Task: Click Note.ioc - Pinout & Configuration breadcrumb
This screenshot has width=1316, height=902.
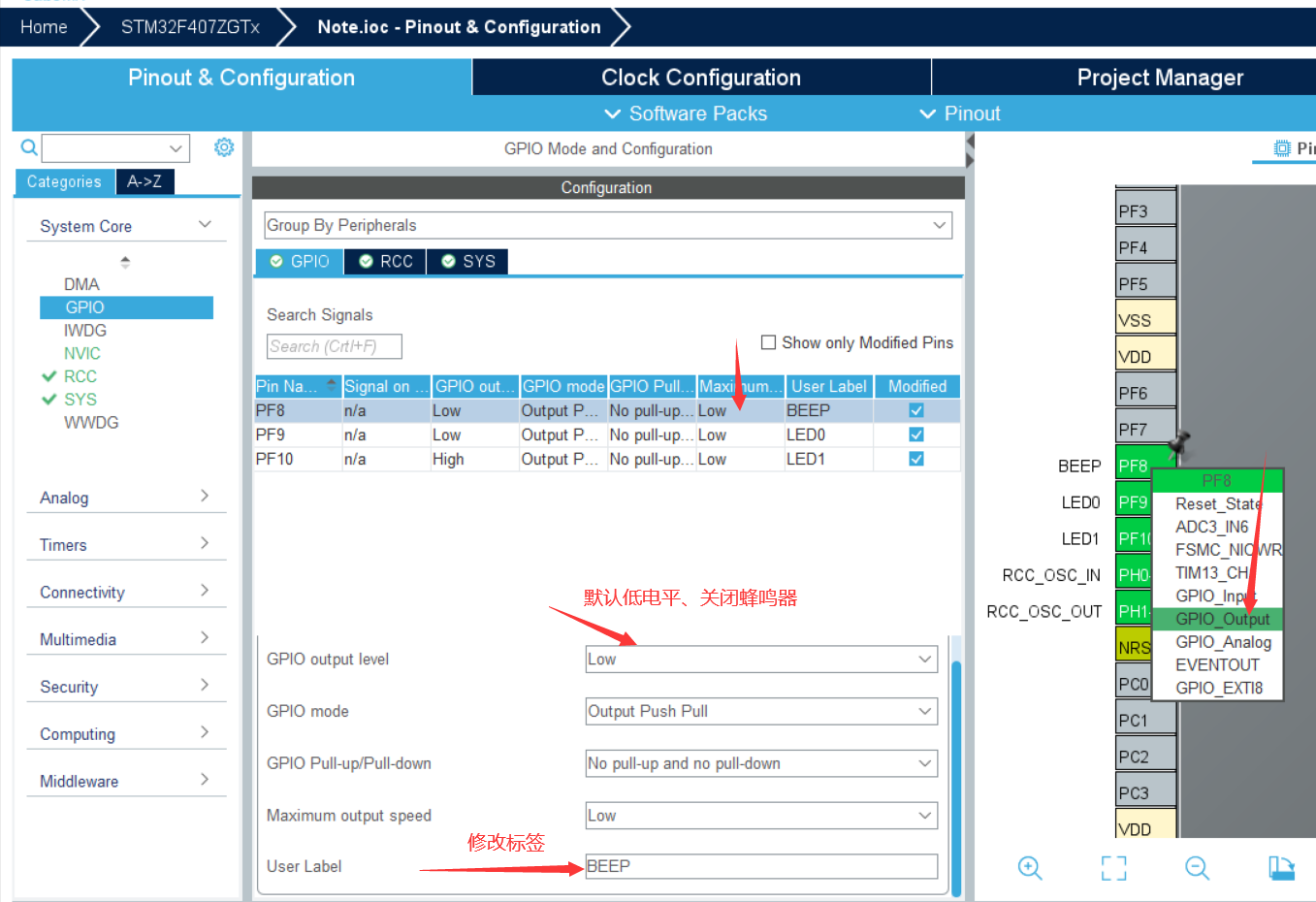Action: (459, 27)
